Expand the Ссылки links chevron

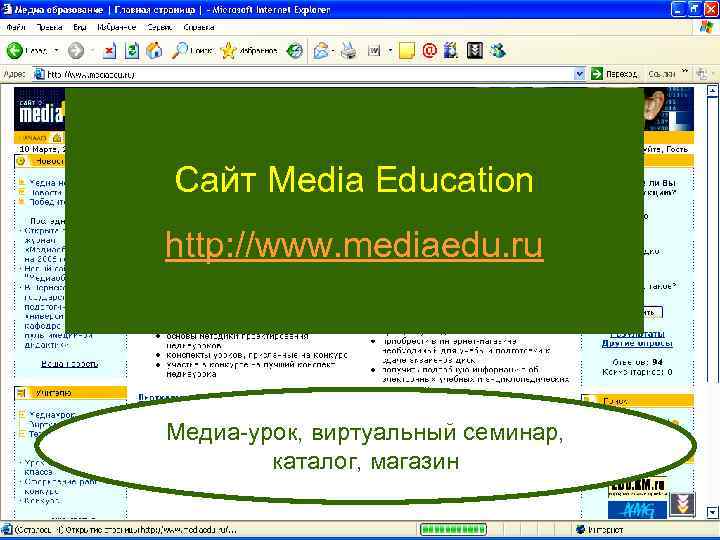coord(685,71)
